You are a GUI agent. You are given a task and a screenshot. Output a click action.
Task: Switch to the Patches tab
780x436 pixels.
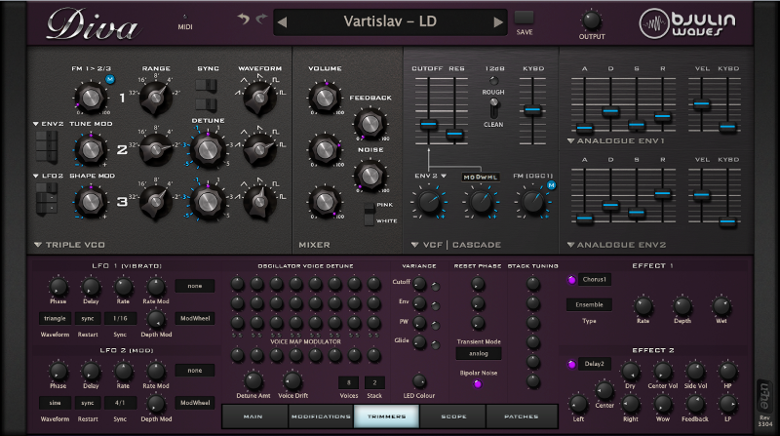pos(519,416)
